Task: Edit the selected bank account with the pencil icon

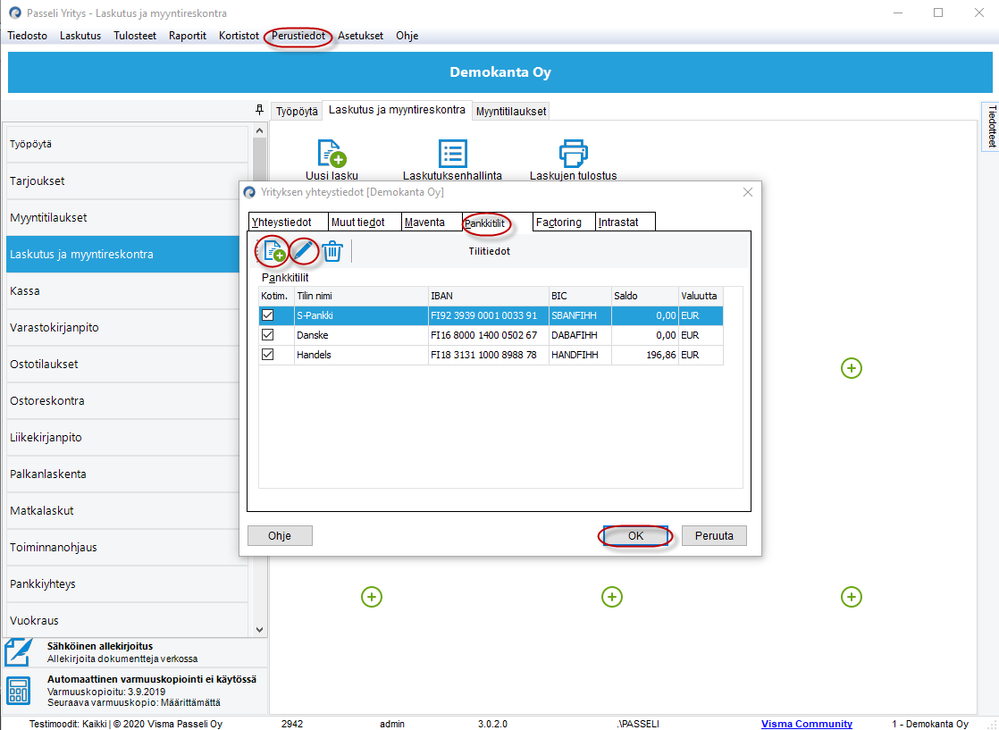Action: click(304, 250)
